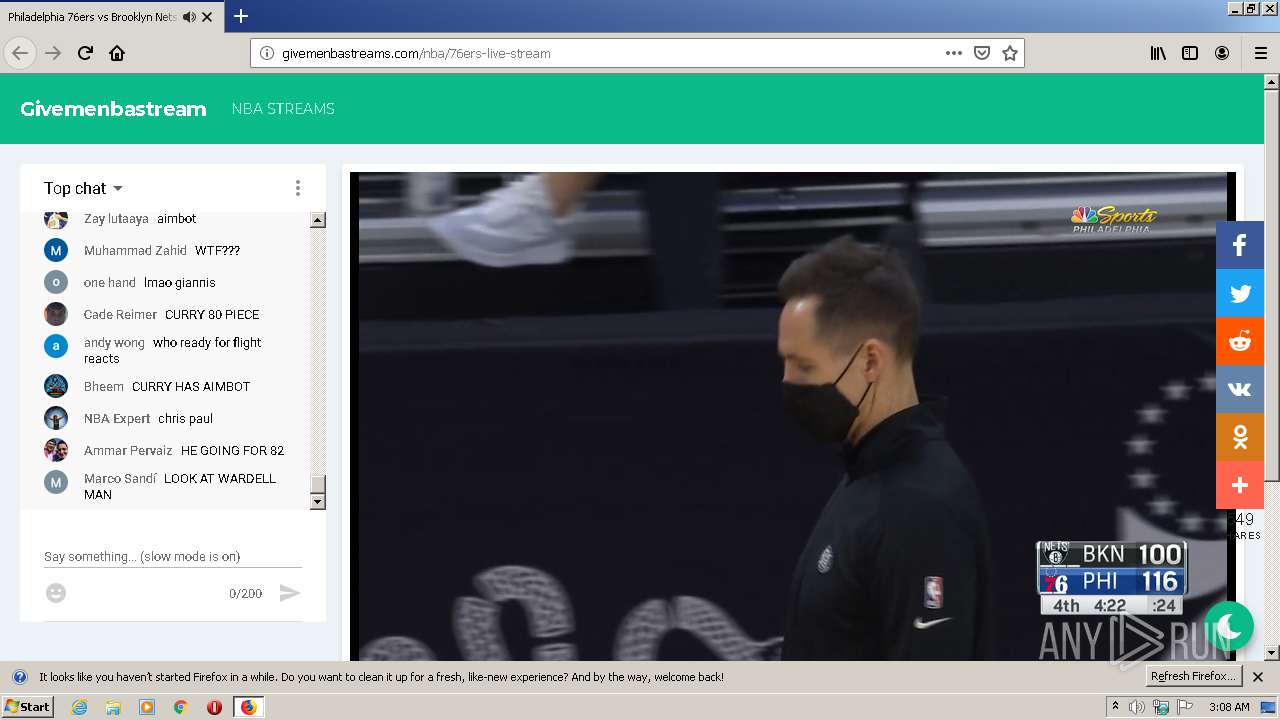
Task: Share stream on VK
Action: click(1240, 389)
